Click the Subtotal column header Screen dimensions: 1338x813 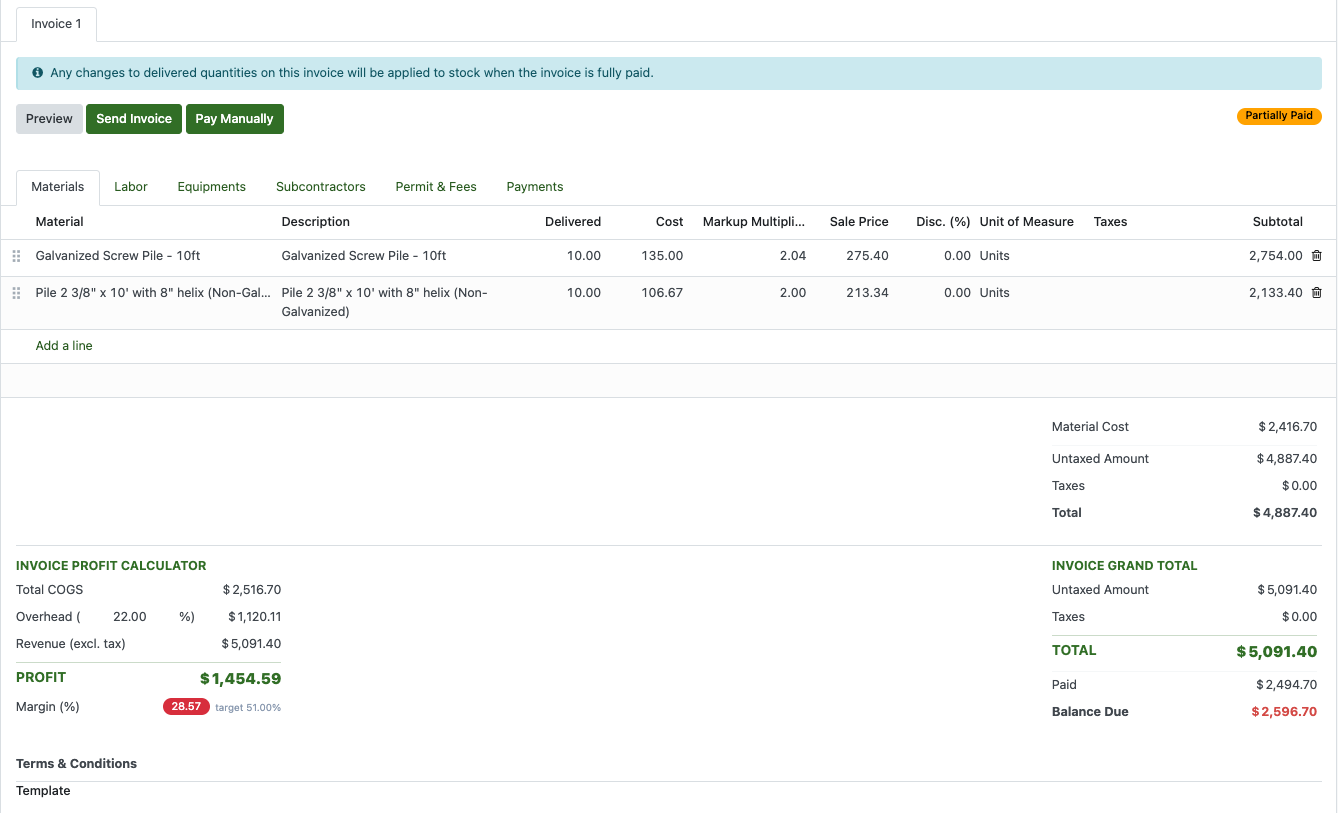coord(1278,222)
